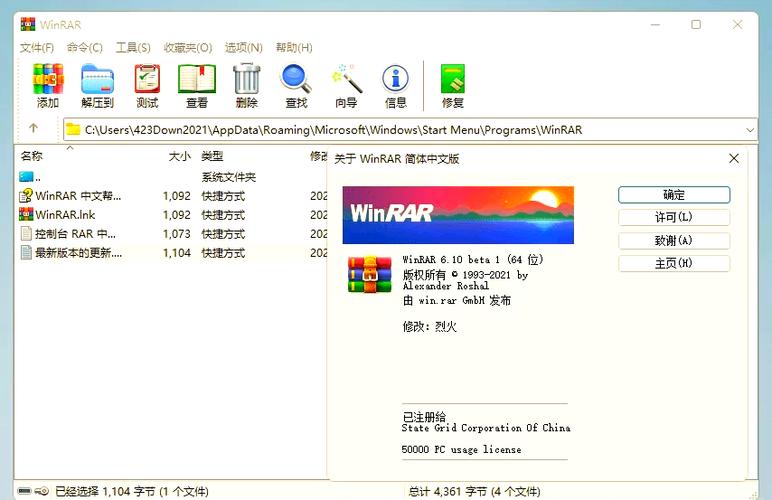772x500 pixels.
Task: Click the 解压到 (Extract to) toolbar icon
Action: [97, 79]
